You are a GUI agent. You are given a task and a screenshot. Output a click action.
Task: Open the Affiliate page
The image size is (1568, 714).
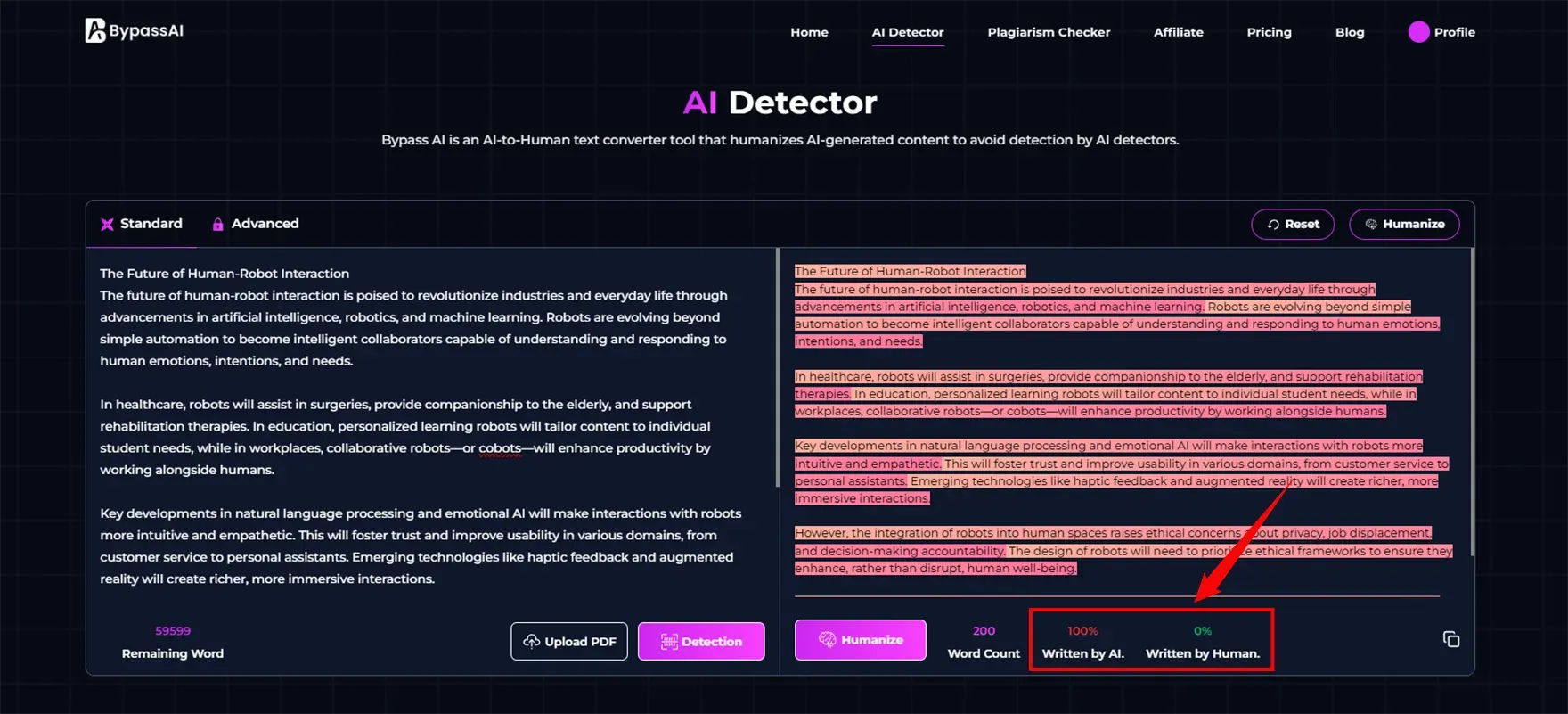pos(1178,32)
